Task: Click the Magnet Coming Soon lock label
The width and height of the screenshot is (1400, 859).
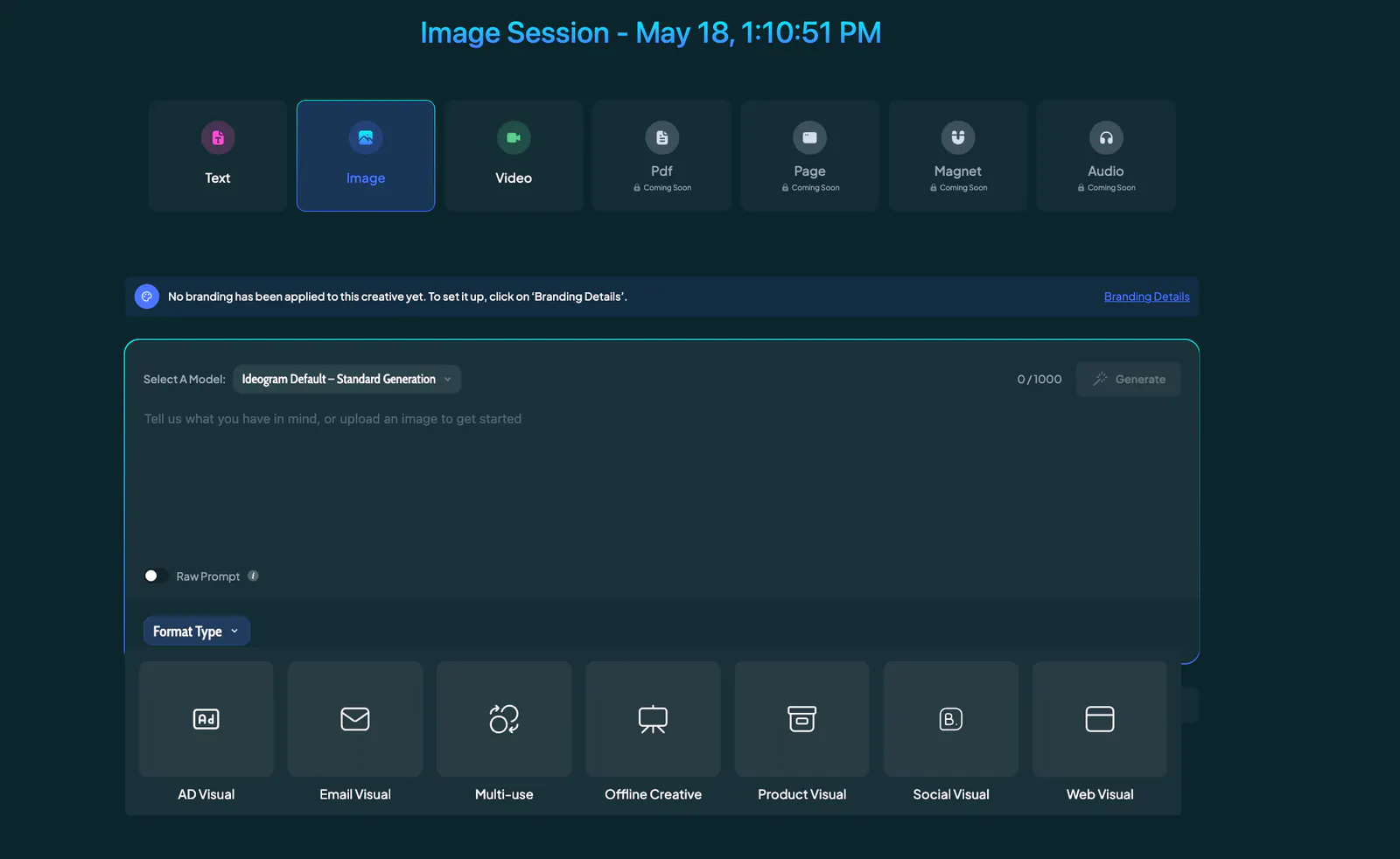Action: tap(958, 187)
